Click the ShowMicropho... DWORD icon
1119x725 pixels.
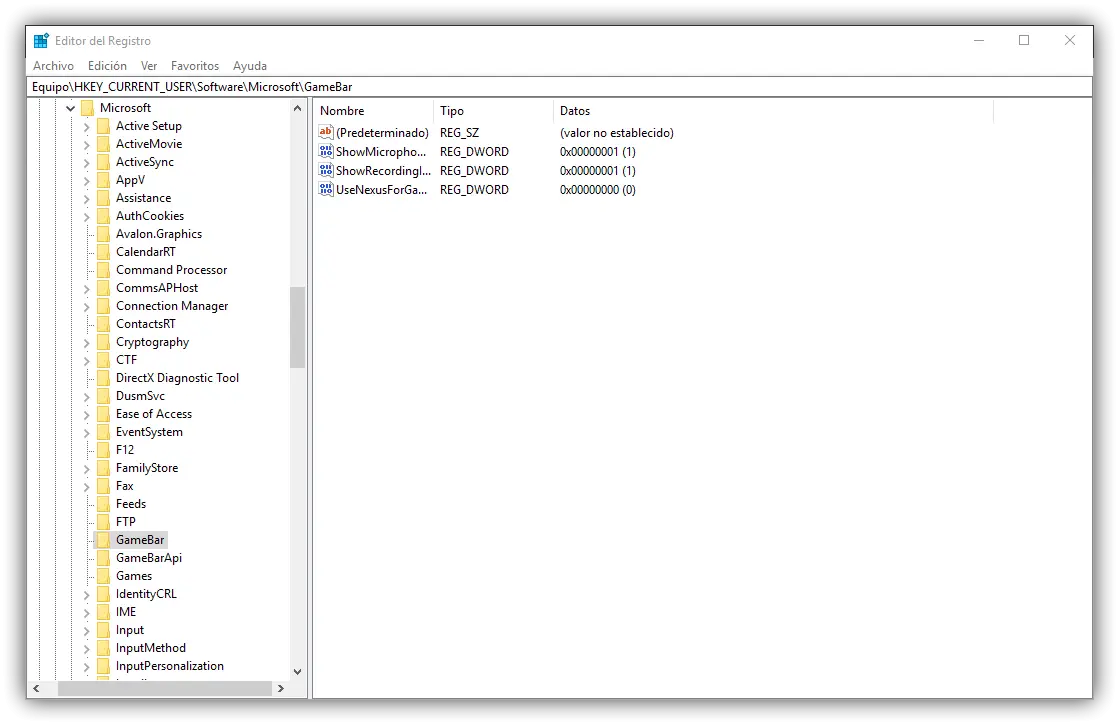pyautogui.click(x=326, y=151)
